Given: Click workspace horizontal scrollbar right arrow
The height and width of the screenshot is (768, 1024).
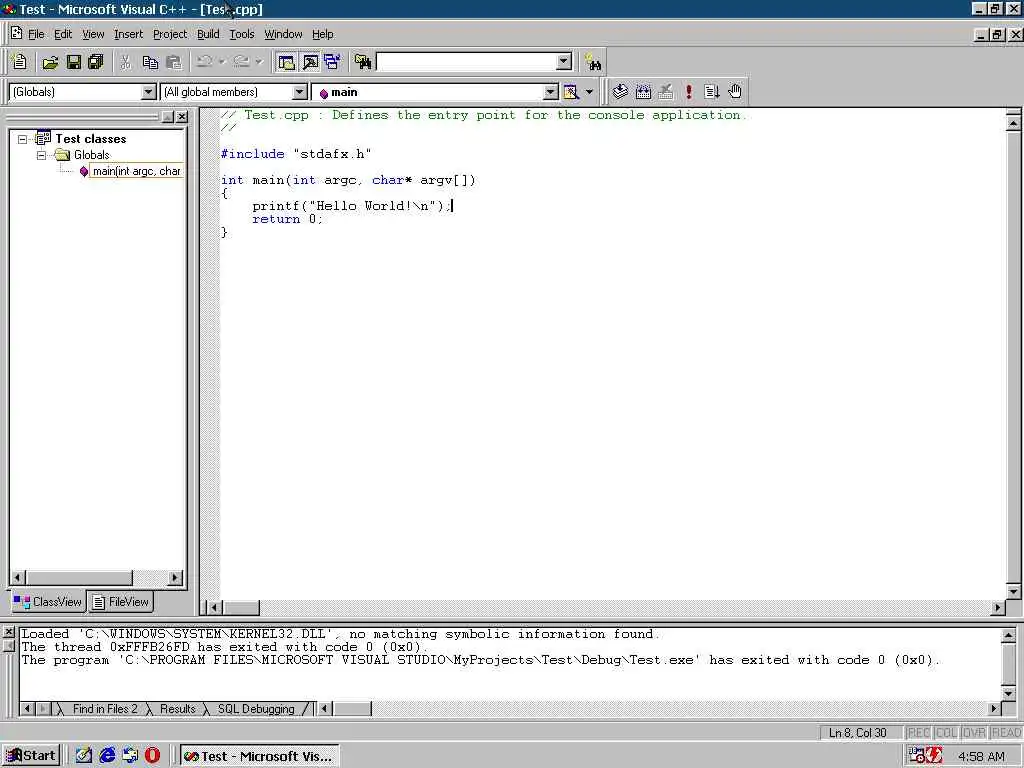Looking at the screenshot, I should coord(175,577).
